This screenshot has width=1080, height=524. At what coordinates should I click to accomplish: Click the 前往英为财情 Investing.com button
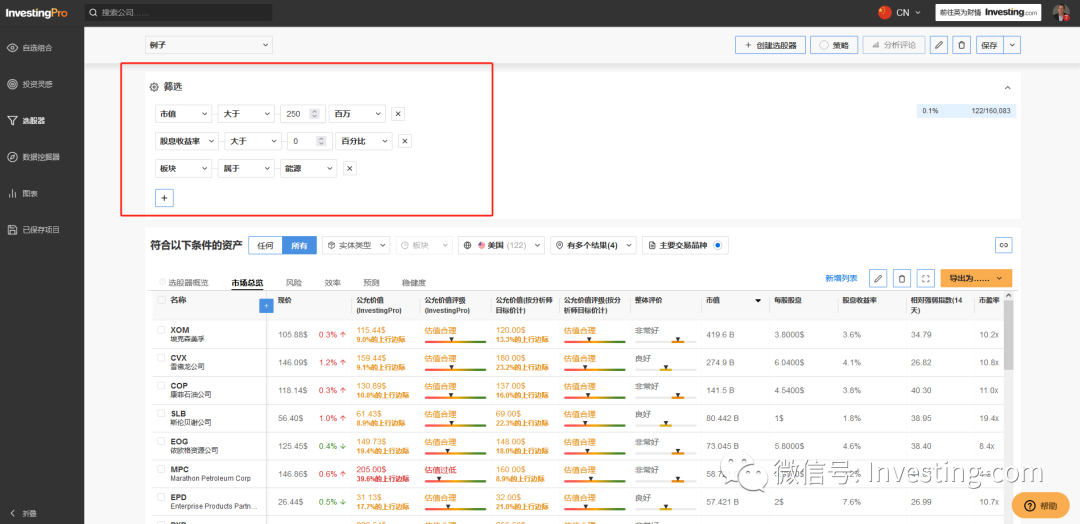click(x=988, y=12)
